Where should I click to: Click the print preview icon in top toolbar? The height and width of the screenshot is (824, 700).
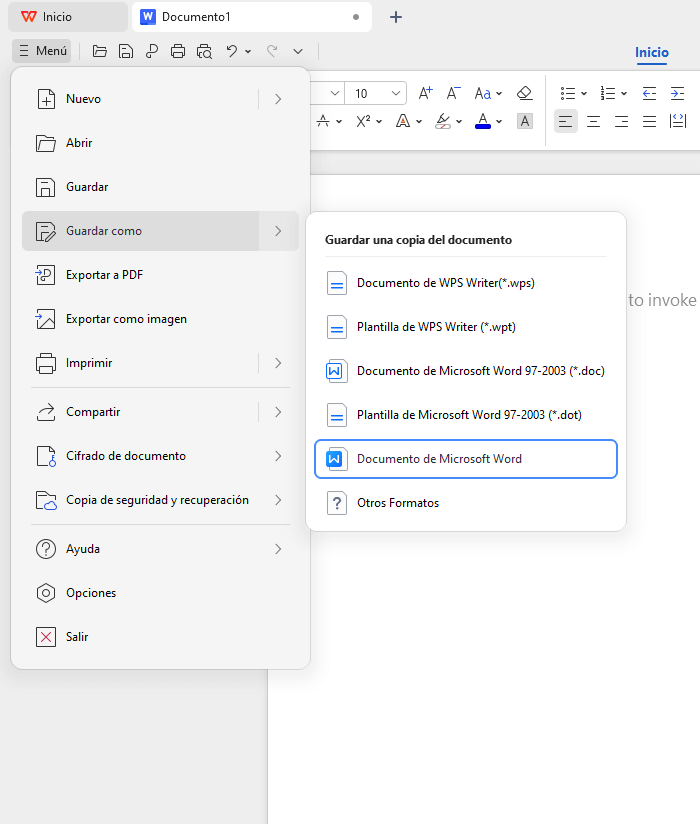204,51
